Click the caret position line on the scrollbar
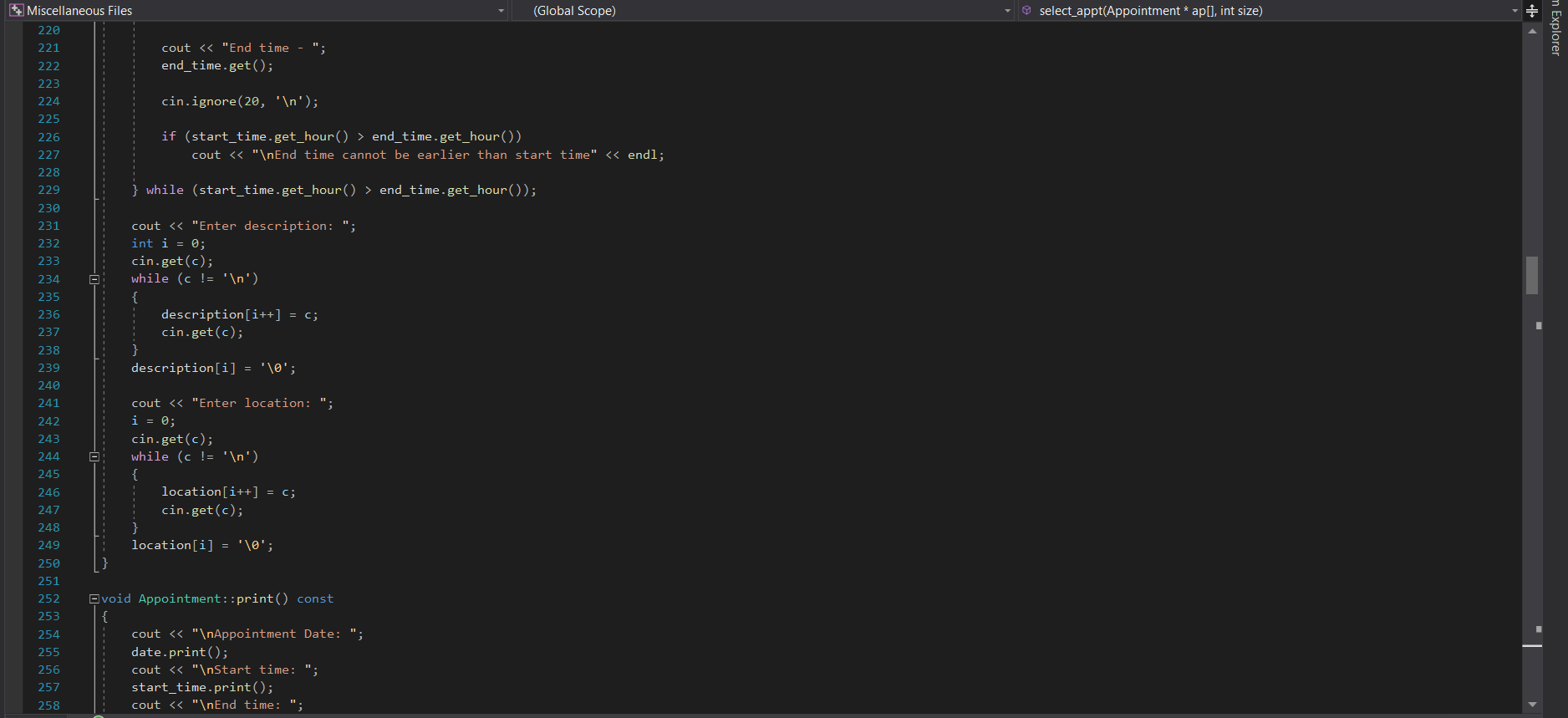 (1532, 646)
